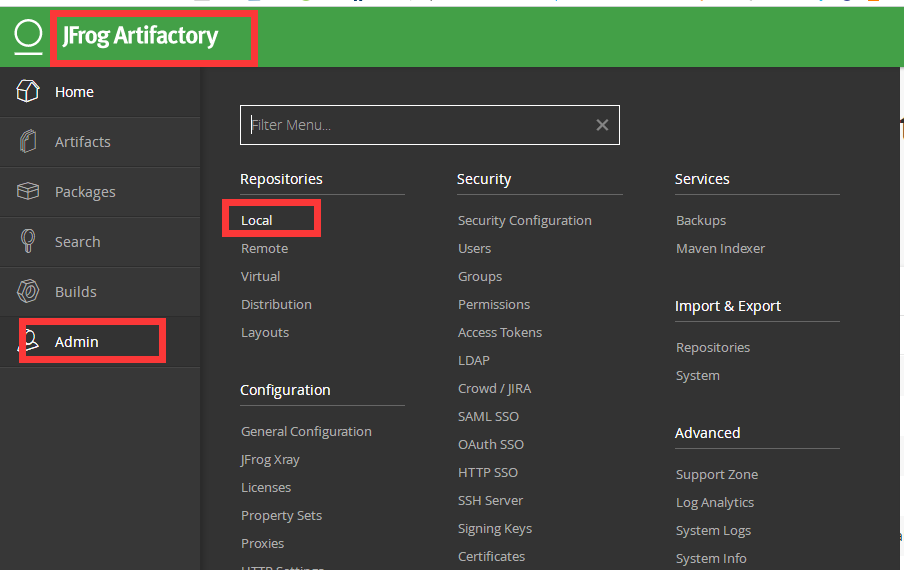Open Security Configuration

[525, 220]
